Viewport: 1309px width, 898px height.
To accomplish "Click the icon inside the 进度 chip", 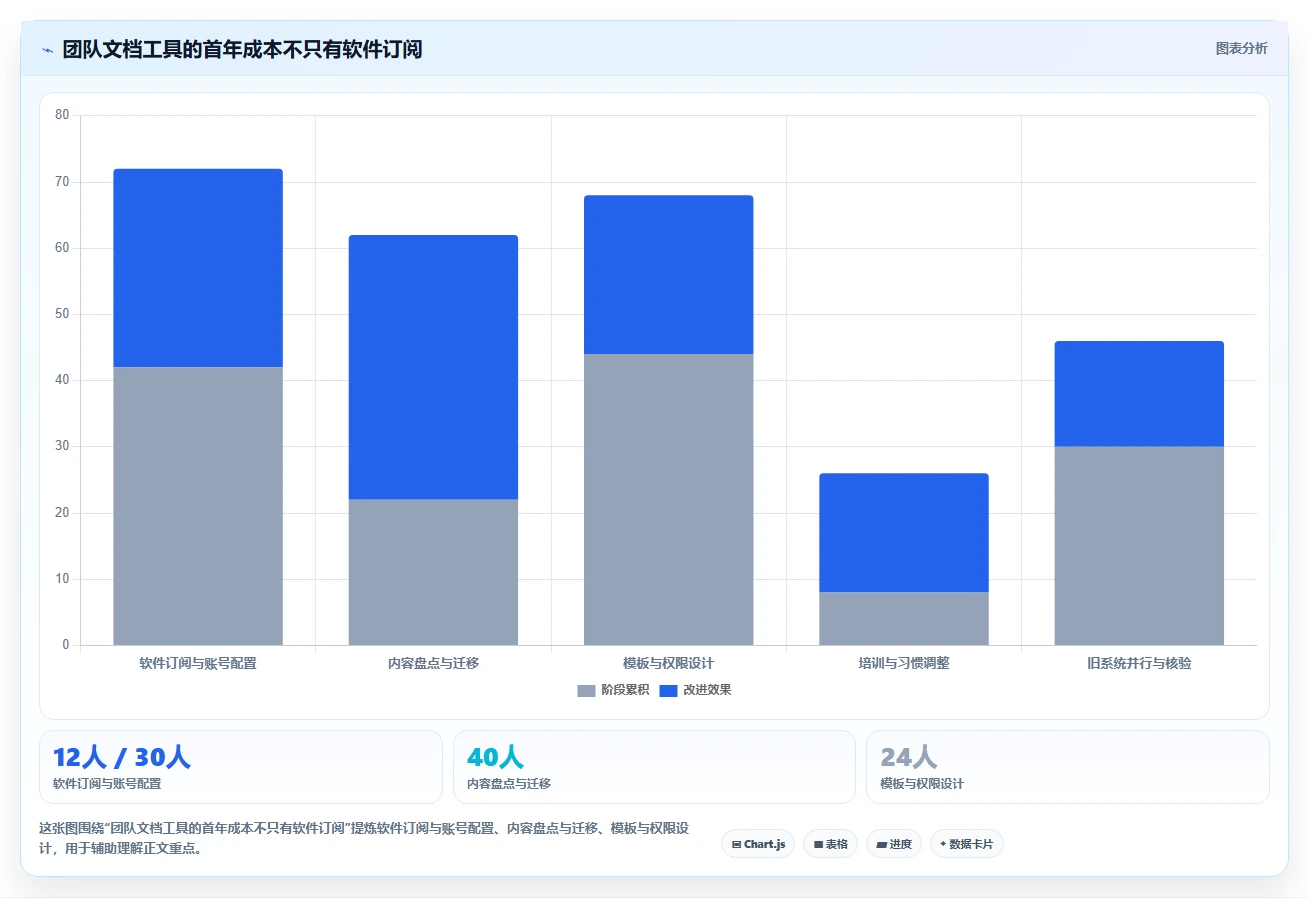I will 881,845.
